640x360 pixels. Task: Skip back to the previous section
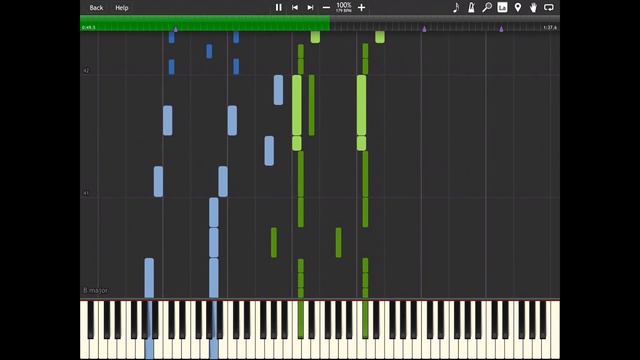(x=295, y=7)
